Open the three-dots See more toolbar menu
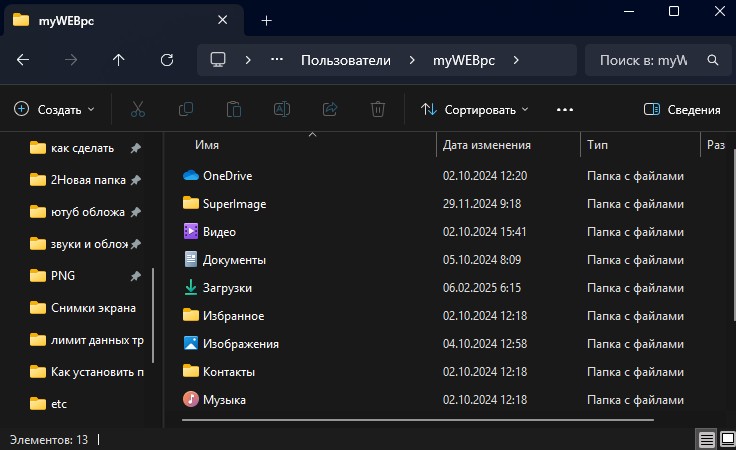Viewport: 736px width, 450px height. tap(565, 110)
